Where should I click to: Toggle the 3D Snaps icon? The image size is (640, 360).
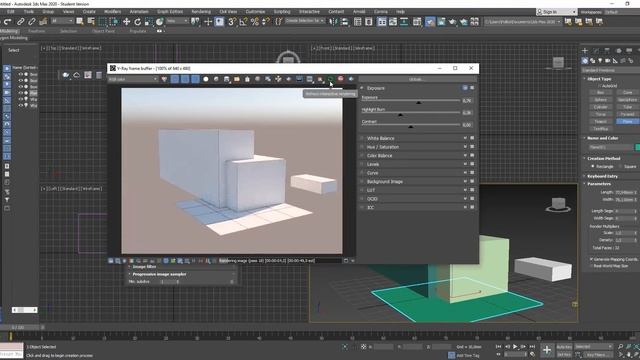(x=232, y=22)
